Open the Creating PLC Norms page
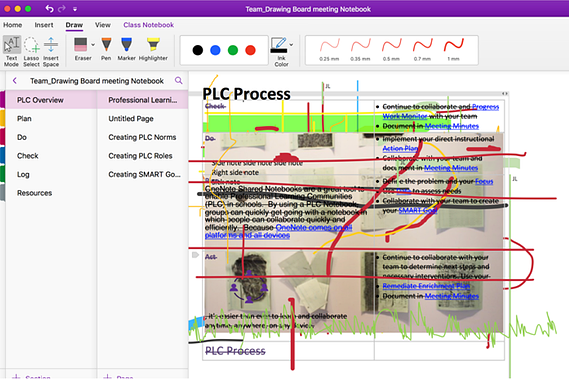569x379 pixels. click(142, 137)
